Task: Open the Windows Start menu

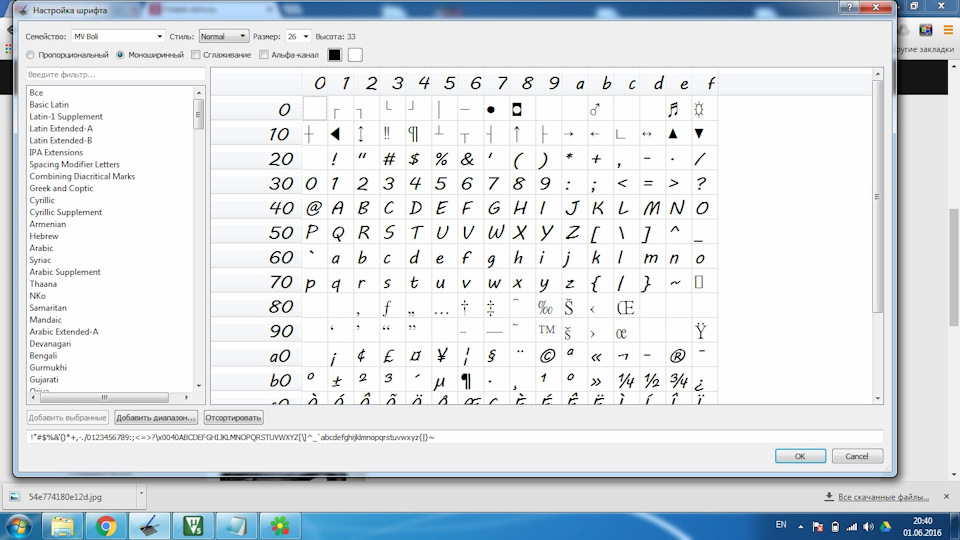Action: pyautogui.click(x=18, y=527)
